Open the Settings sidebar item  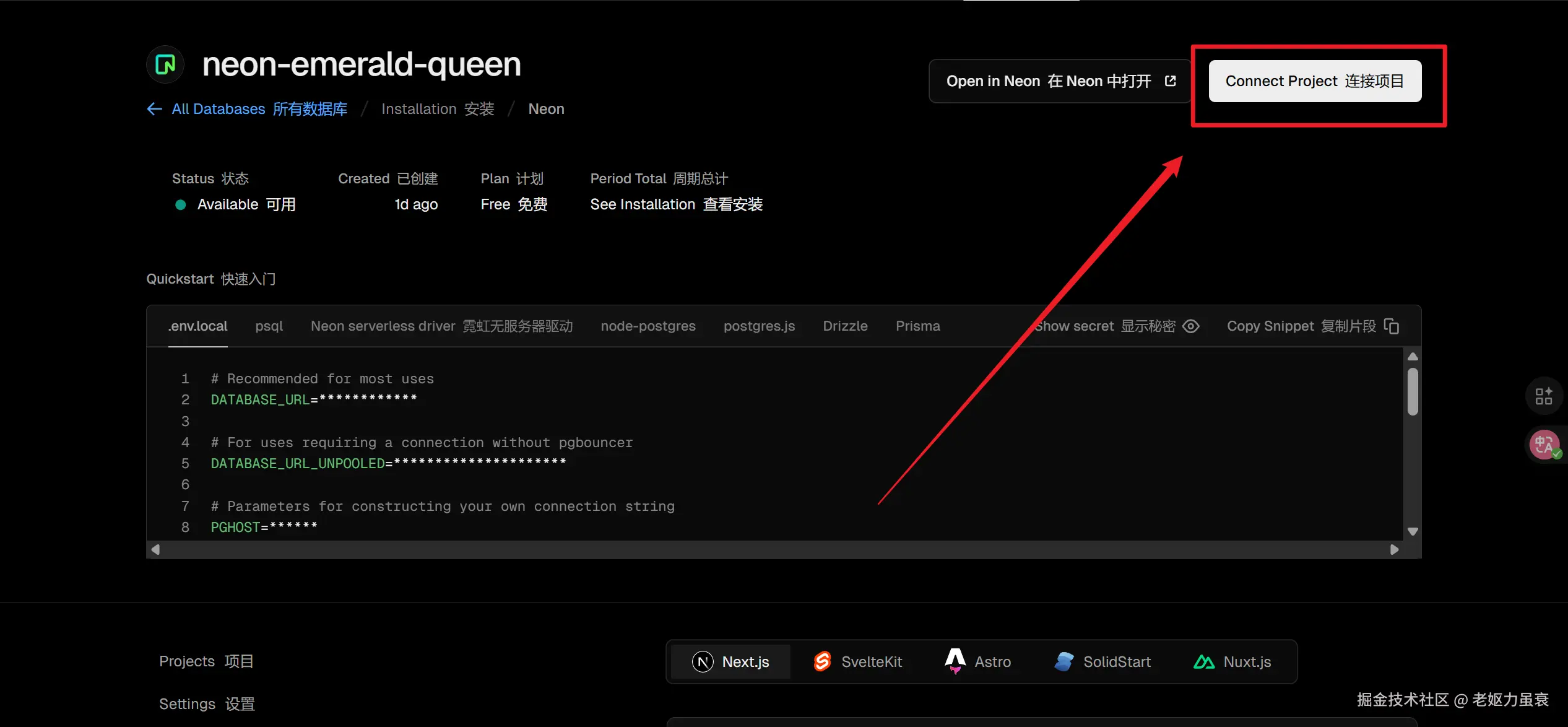(x=207, y=704)
